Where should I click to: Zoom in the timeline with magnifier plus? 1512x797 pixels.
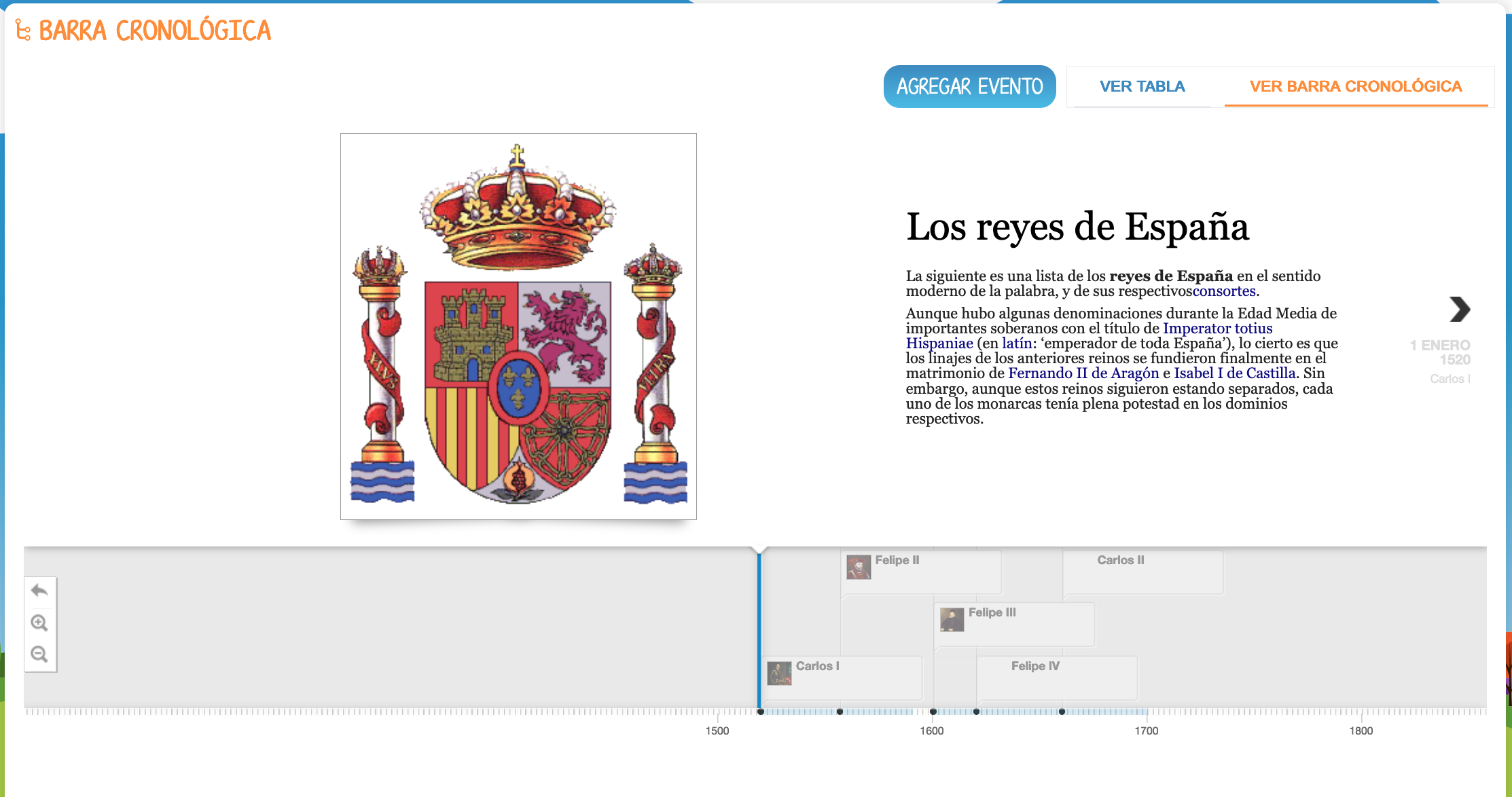point(39,623)
